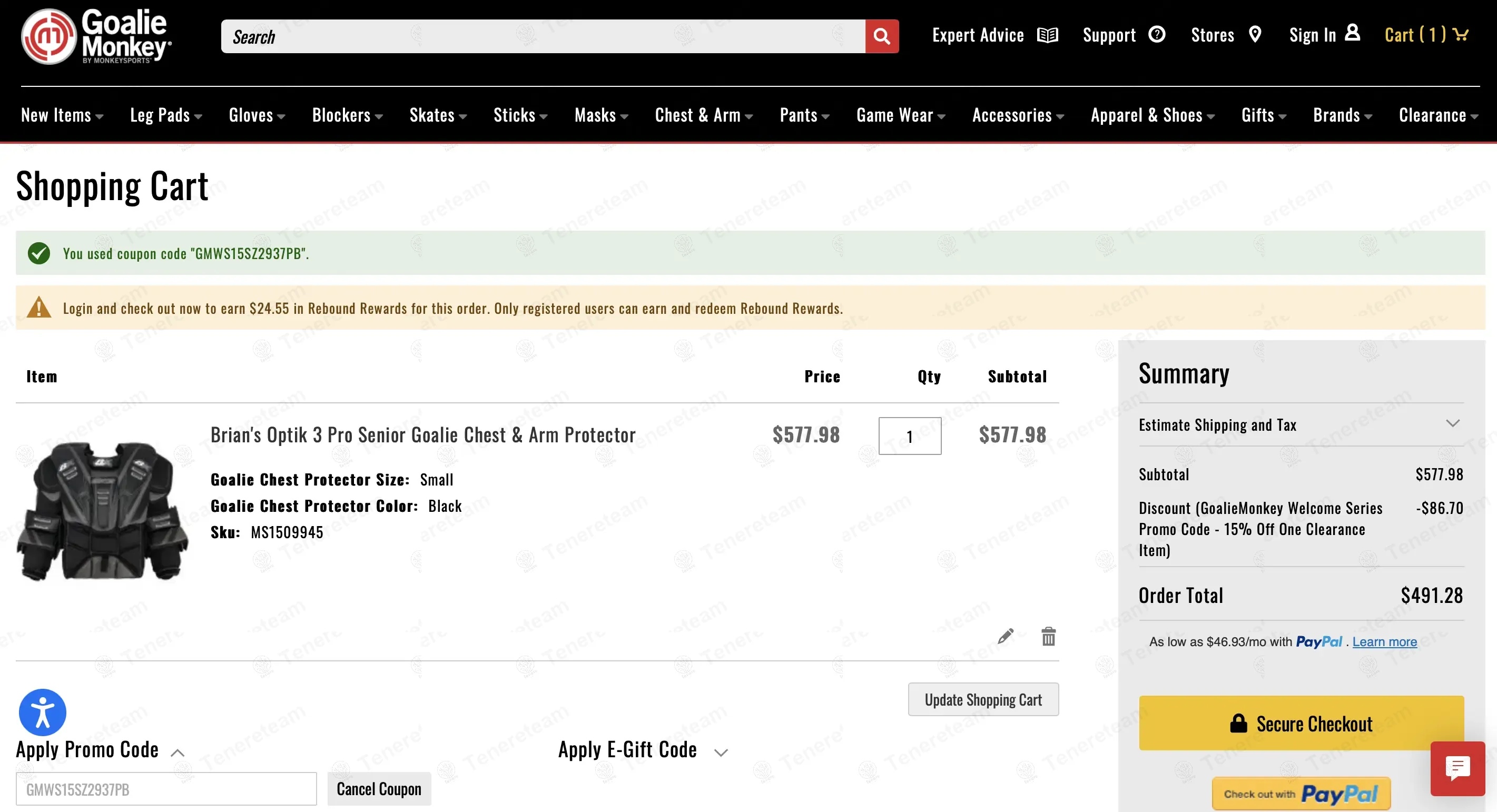The image size is (1497, 812).
Task: Open the Clearance menu
Action: (x=1439, y=115)
